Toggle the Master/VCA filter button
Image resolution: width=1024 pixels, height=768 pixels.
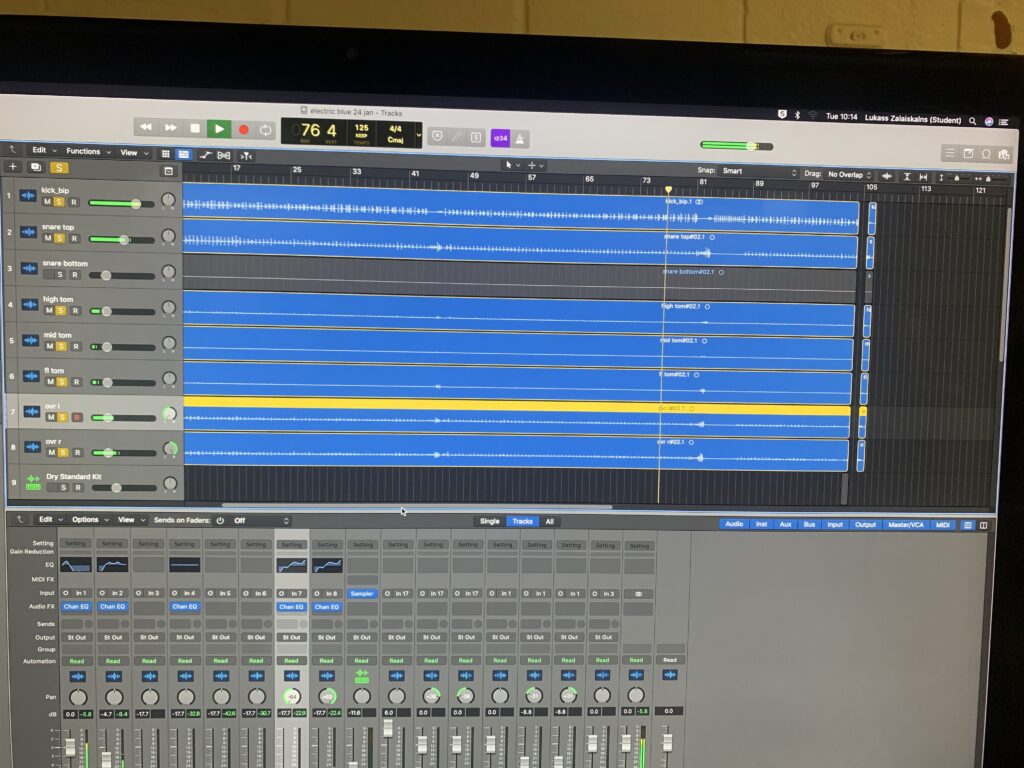[906, 525]
